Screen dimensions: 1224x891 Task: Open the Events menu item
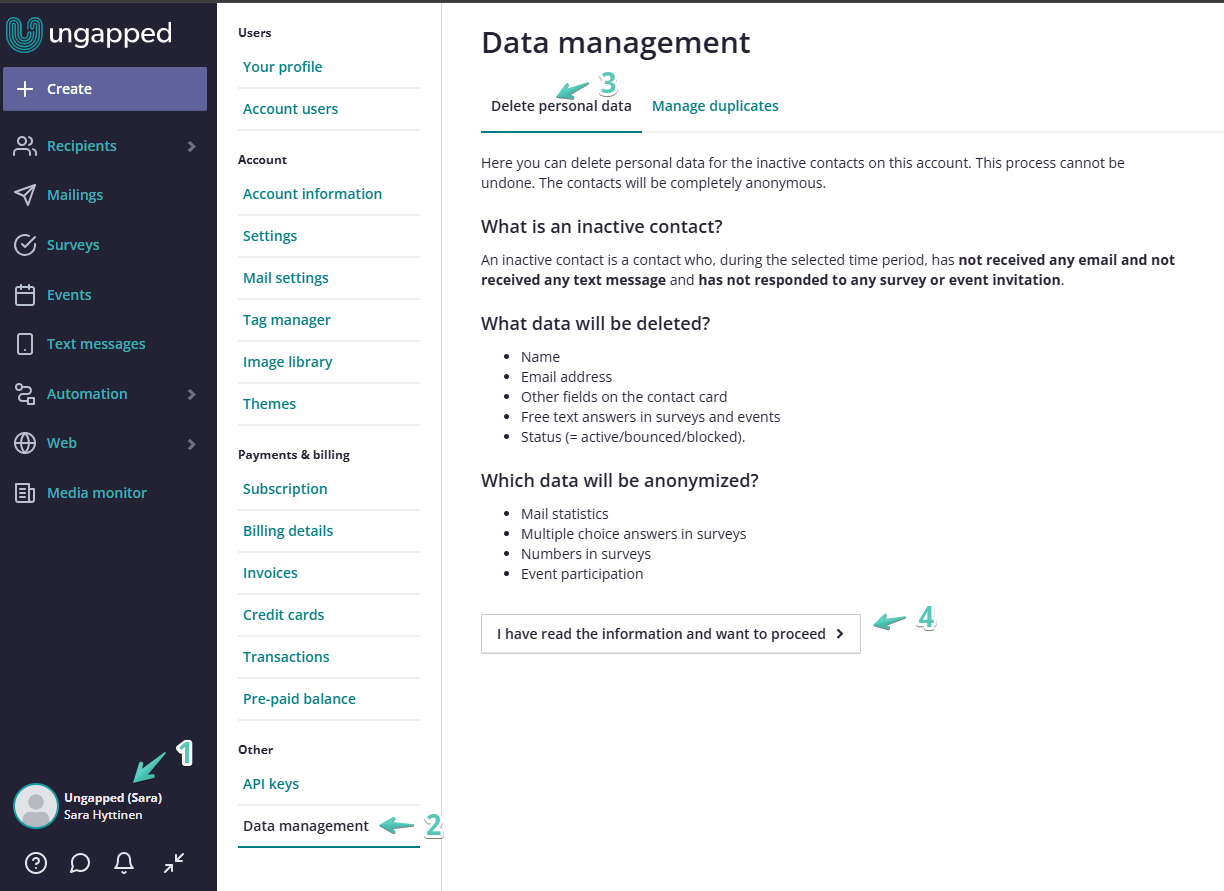pyautogui.click(x=69, y=295)
